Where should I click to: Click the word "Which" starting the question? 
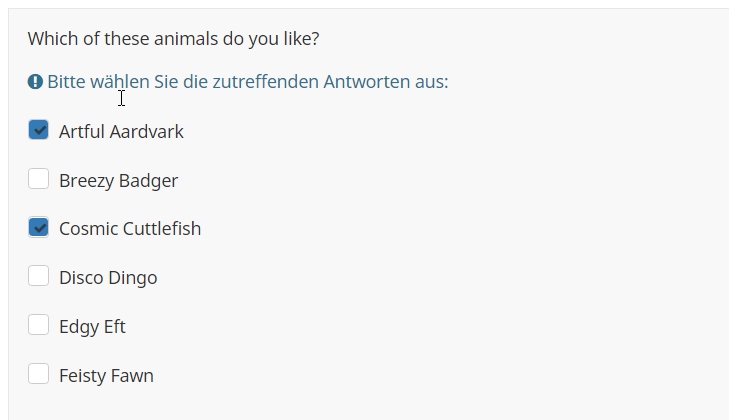(52, 39)
